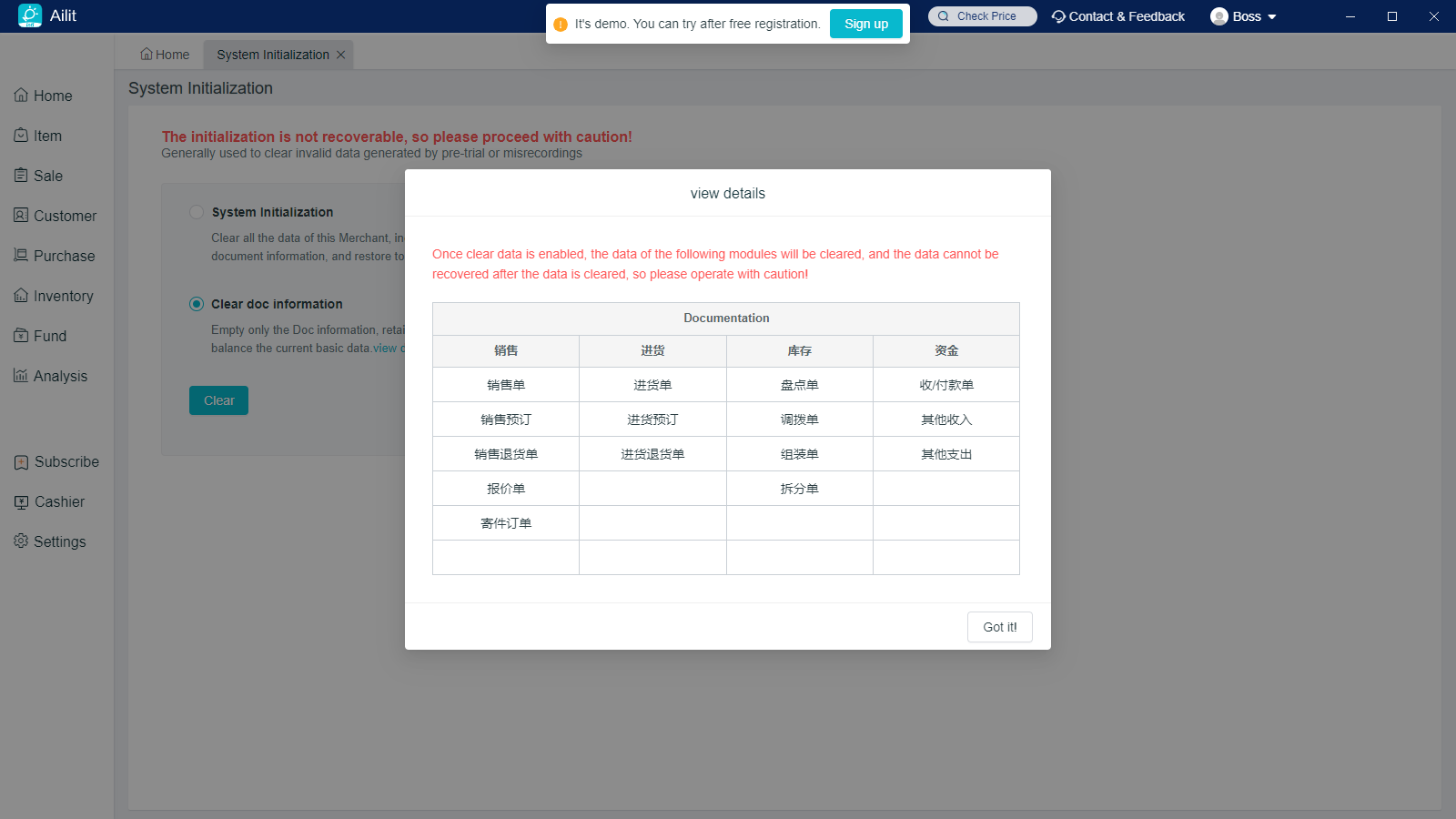Click the Cashier sidebar icon
This screenshot has height=819, width=1456.
(21, 501)
